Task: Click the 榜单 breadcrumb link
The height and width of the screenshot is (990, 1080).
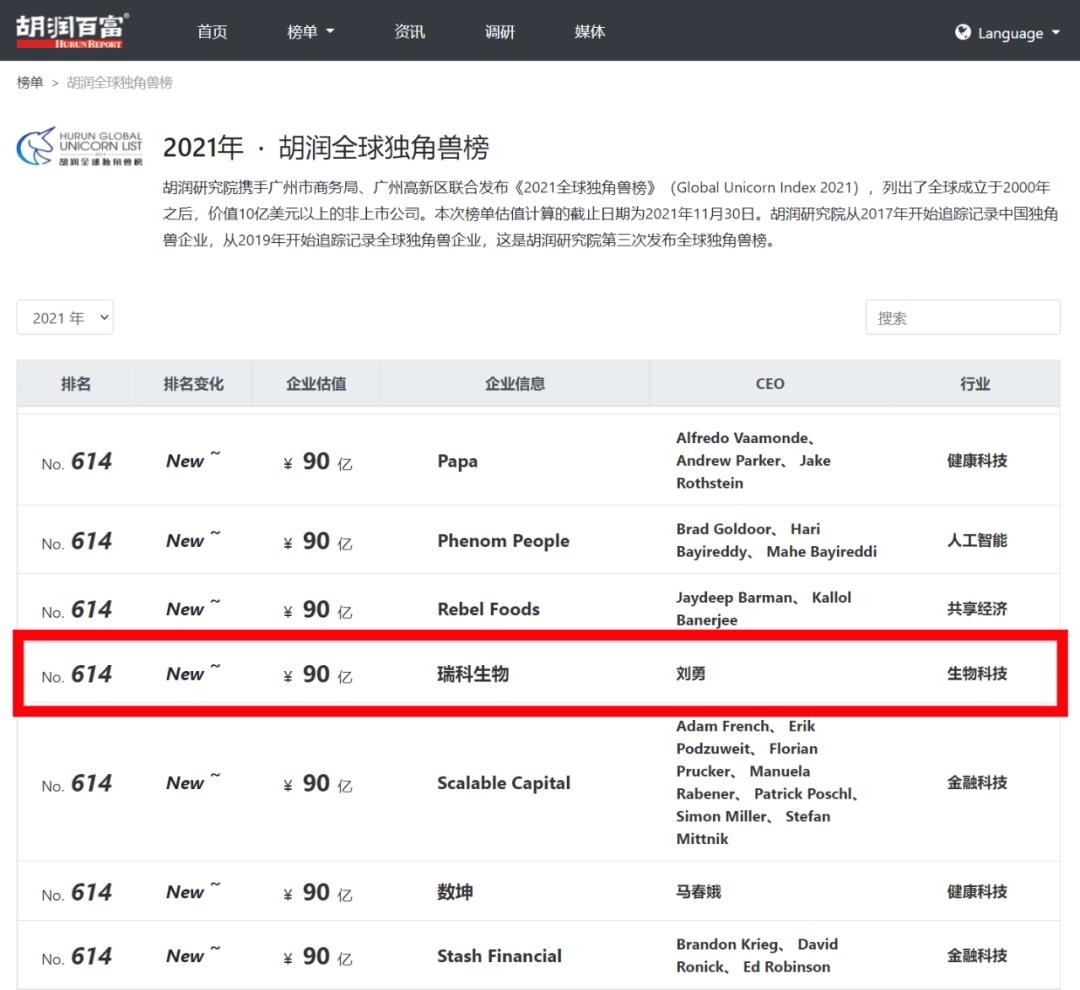Action: click(x=30, y=83)
